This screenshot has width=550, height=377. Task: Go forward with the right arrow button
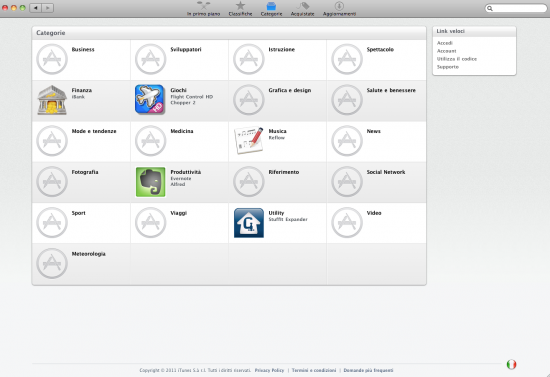pyautogui.click(x=48, y=8)
